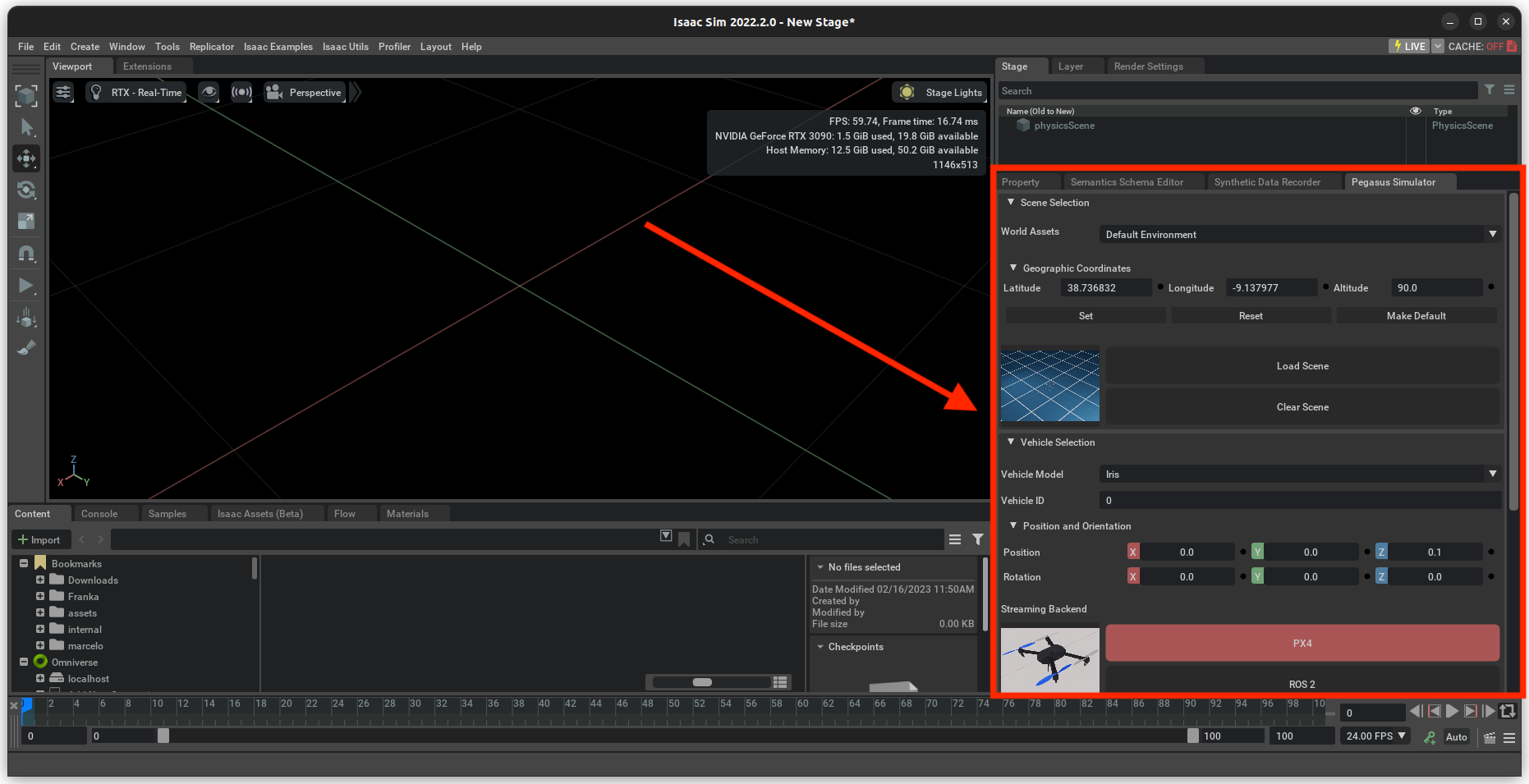Viewport: 1529px width, 784px height.
Task: Click the Longitude input field
Action: pos(1271,288)
